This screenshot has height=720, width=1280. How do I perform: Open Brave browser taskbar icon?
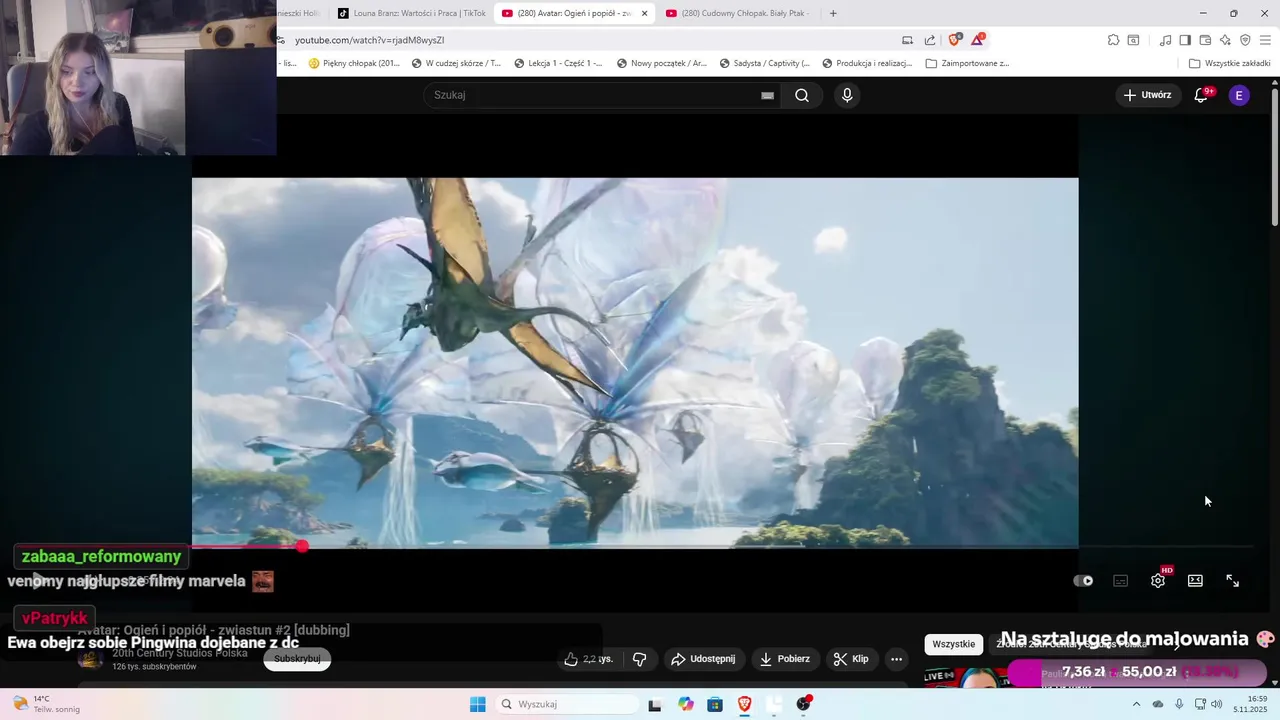(745, 704)
